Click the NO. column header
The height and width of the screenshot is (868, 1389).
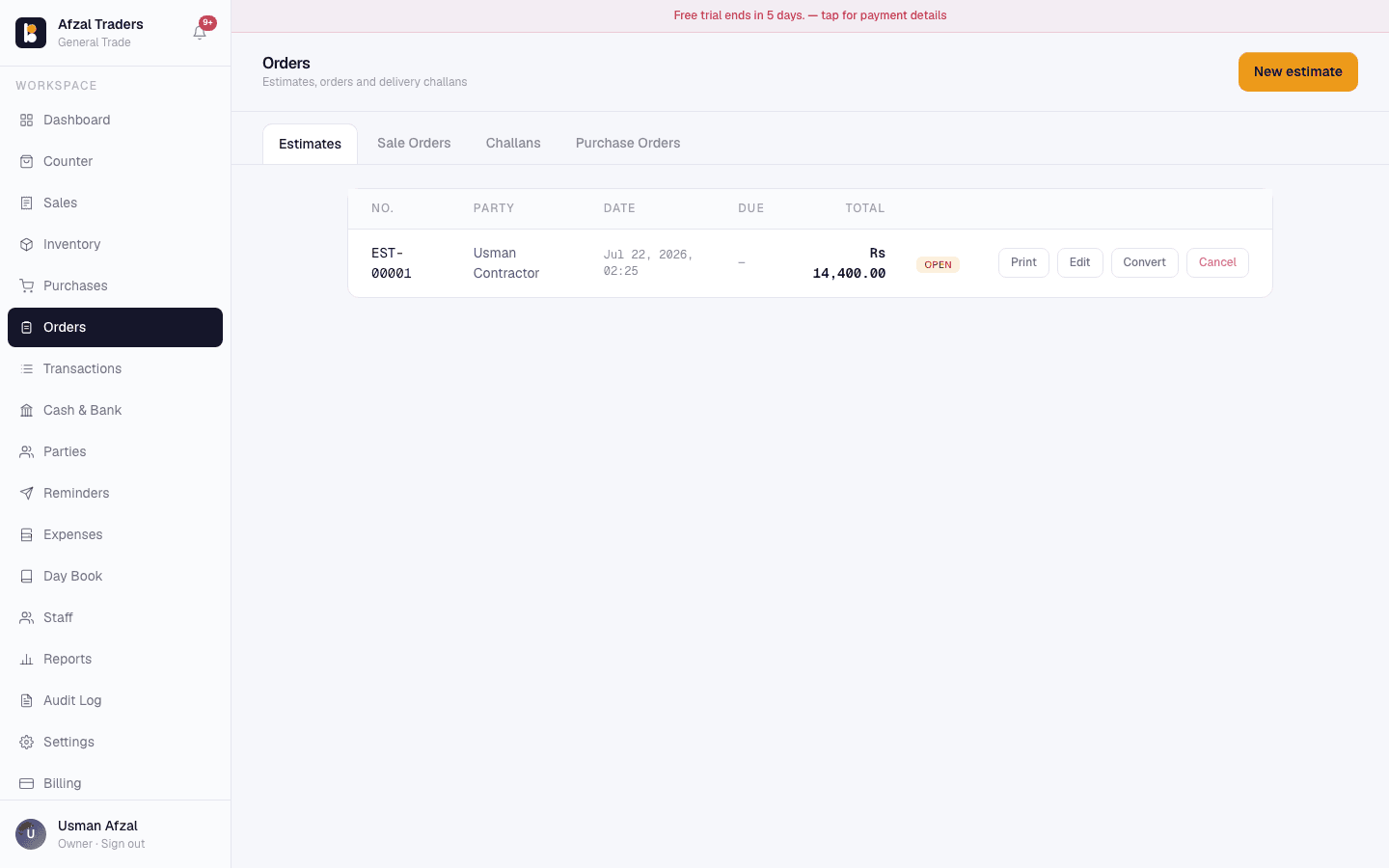382,208
